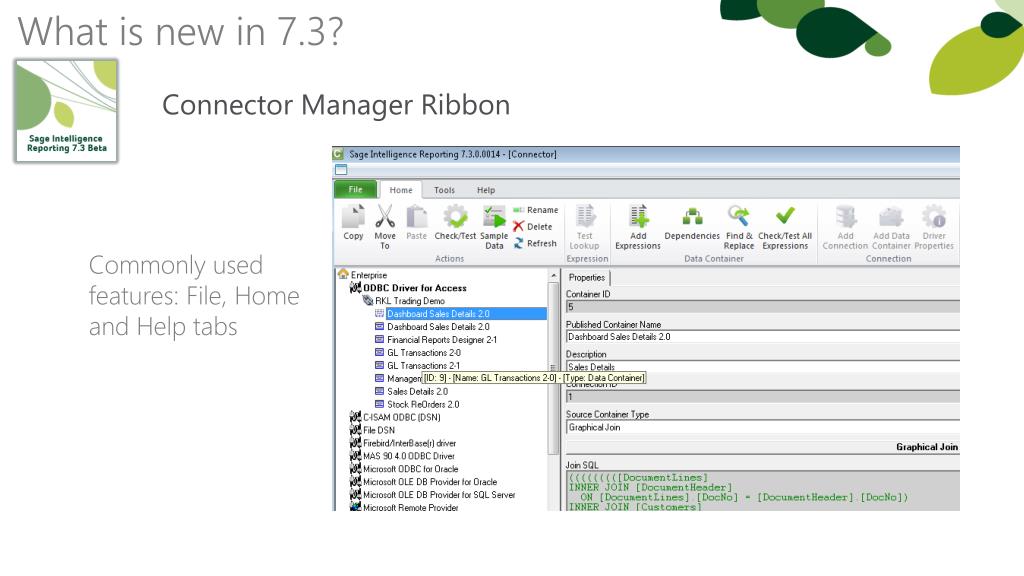Screen dimensions: 1024x576
Task: Select the Properties tab in right pane
Action: pos(586,278)
